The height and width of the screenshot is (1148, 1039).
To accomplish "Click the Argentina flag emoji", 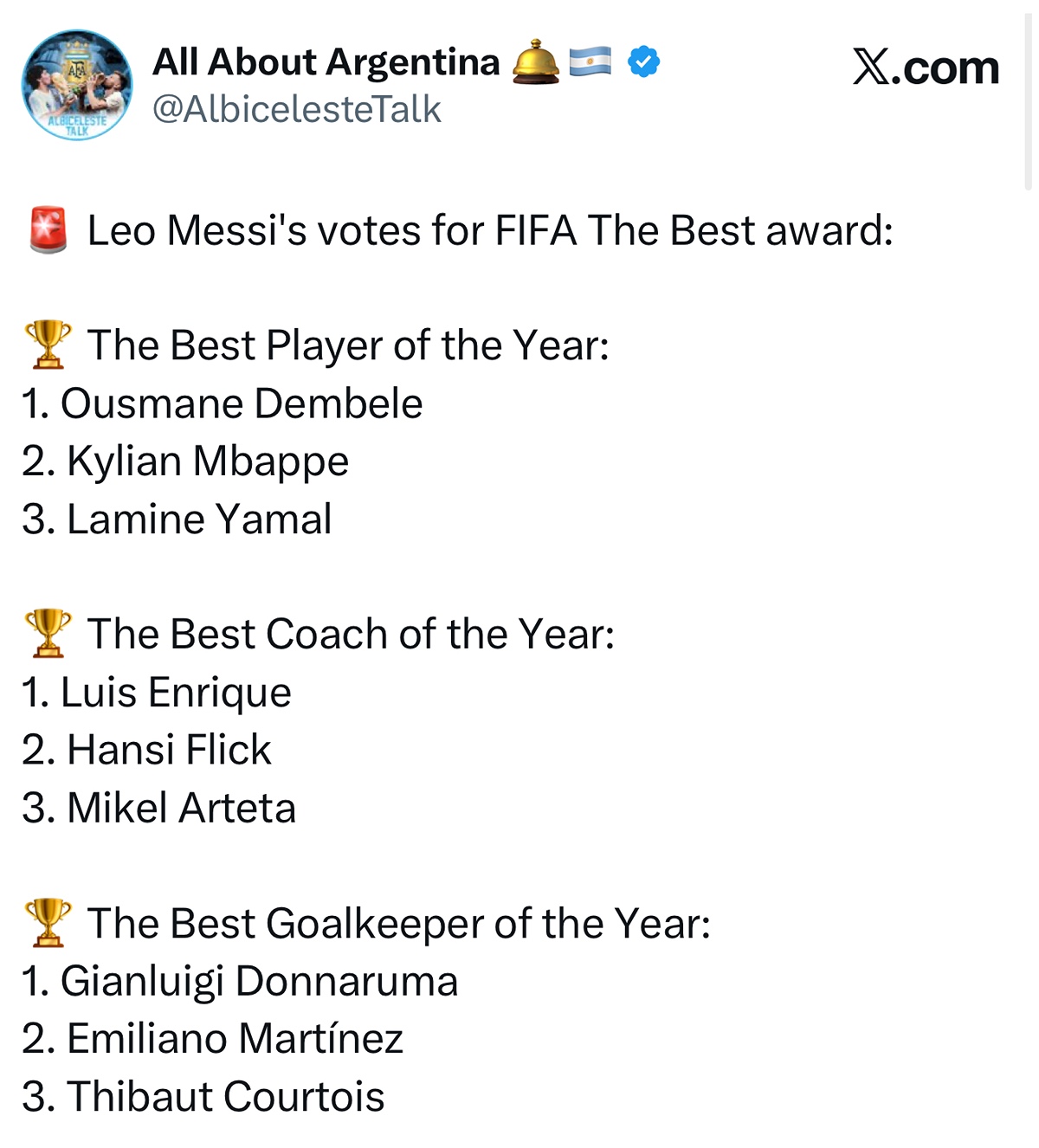I will coord(590,62).
